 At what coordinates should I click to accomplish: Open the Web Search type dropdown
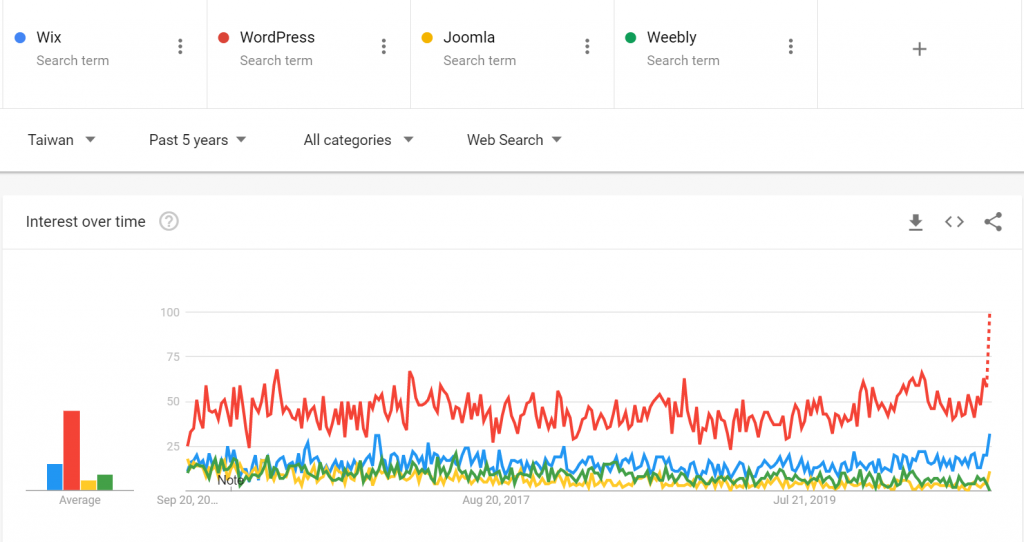coord(514,140)
